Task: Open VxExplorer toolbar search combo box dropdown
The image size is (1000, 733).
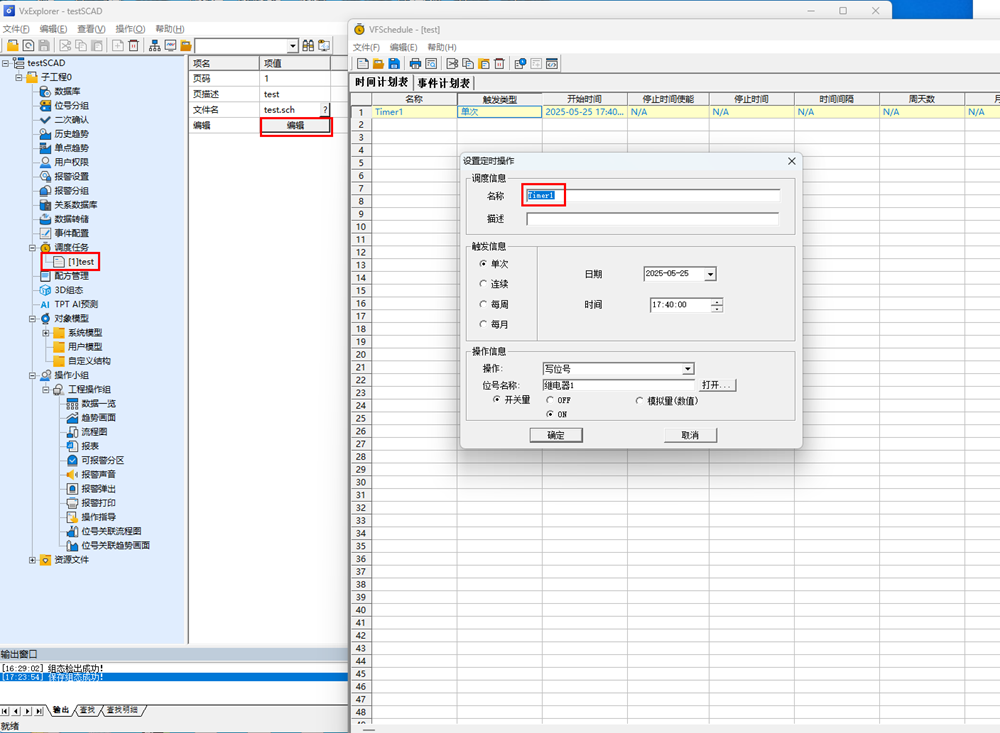Action: click(293, 46)
